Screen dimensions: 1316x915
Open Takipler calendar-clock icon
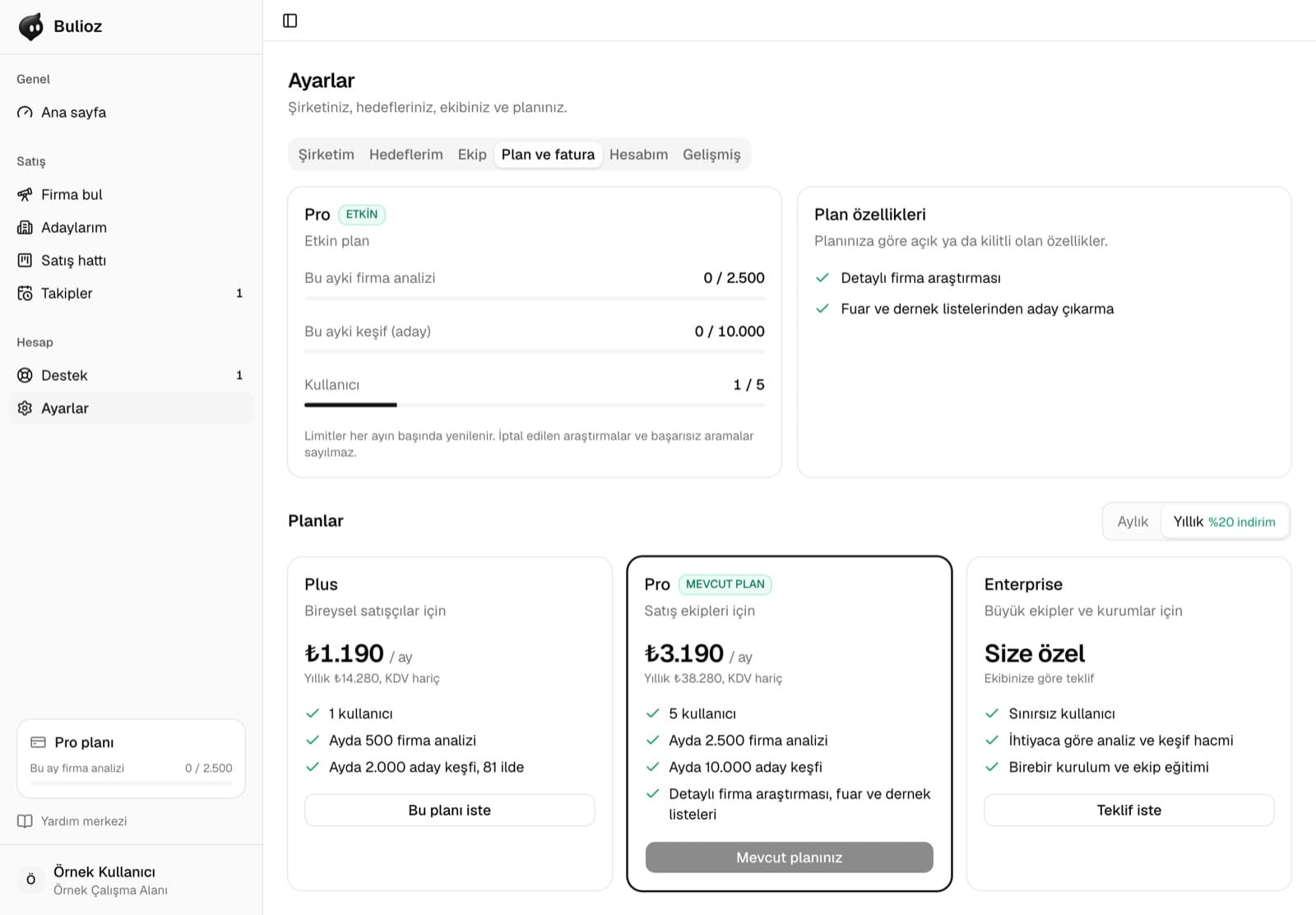tap(25, 293)
